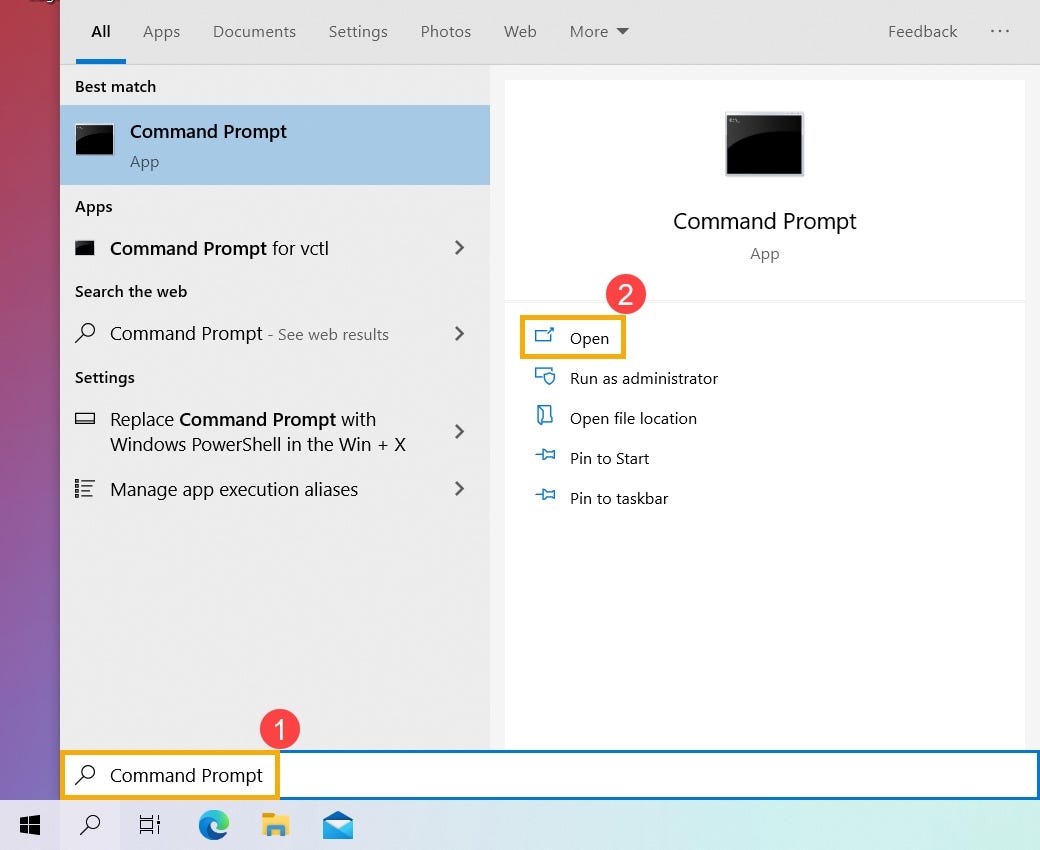Launch Microsoft Edge from the taskbar

(x=214, y=825)
